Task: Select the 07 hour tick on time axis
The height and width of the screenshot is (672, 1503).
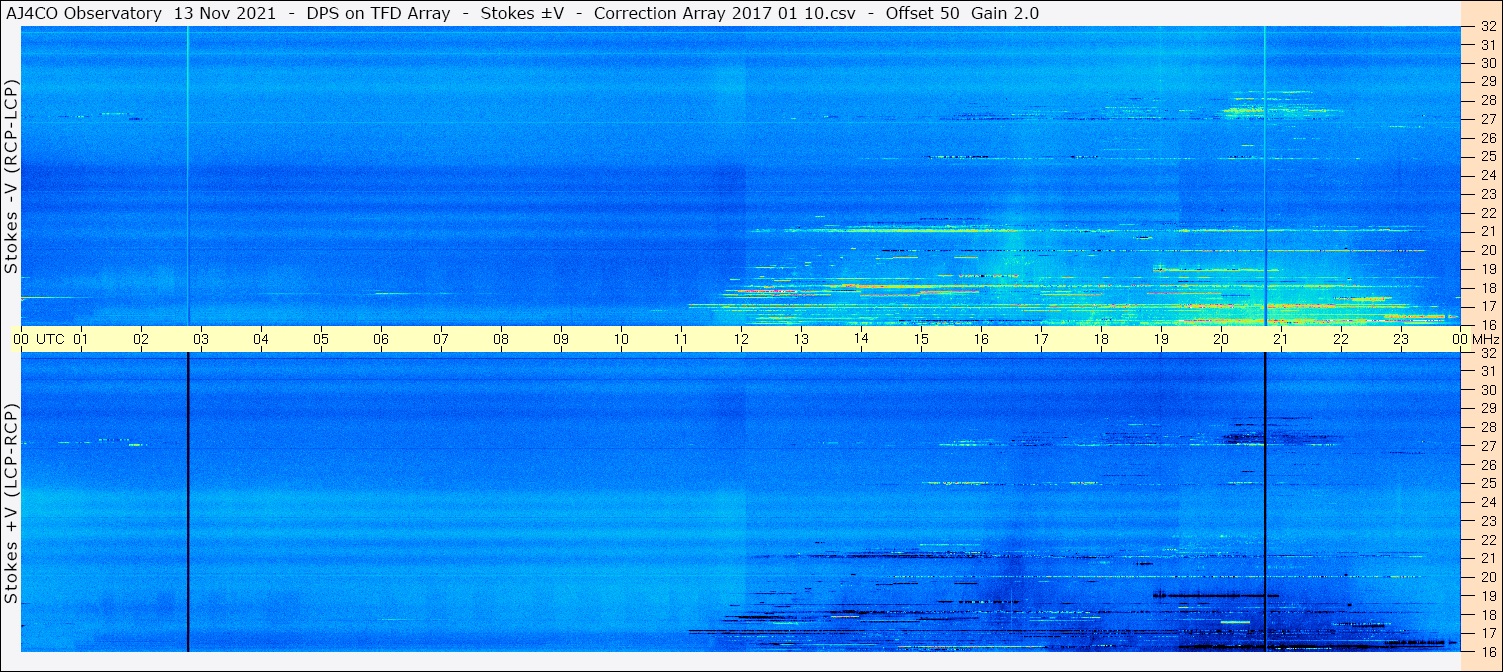Action: click(441, 339)
